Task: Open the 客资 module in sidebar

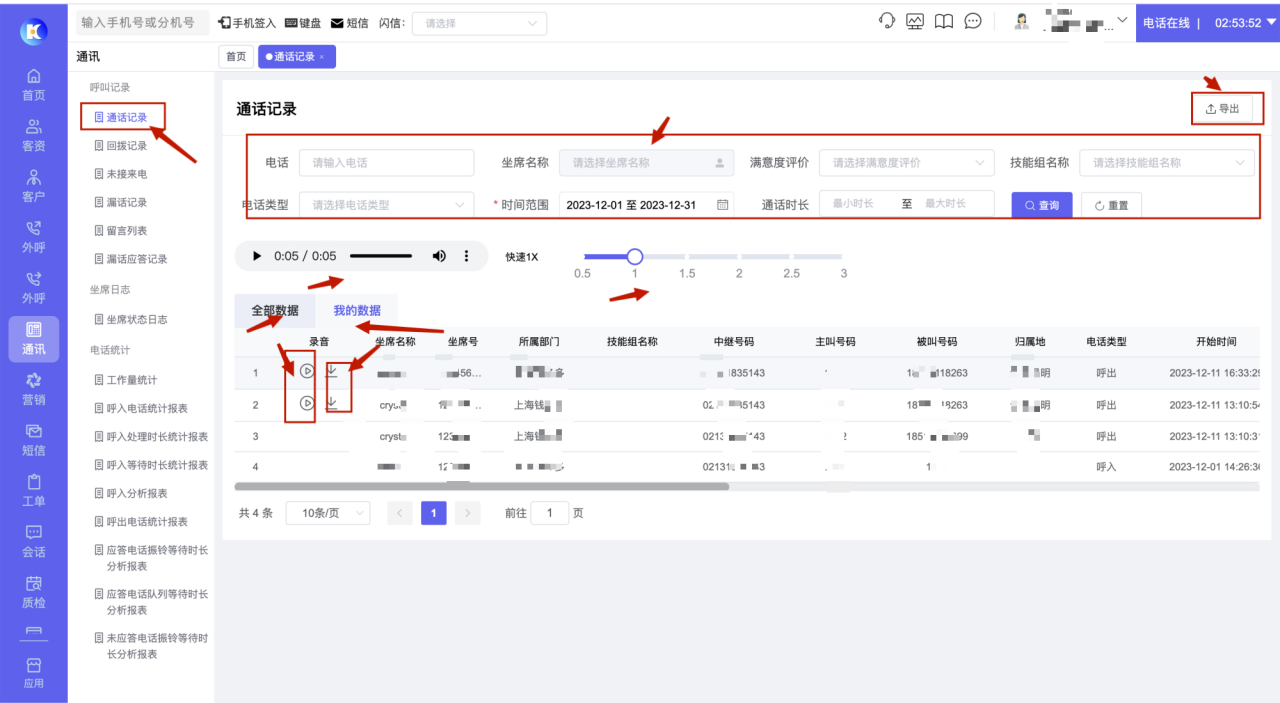Action: click(x=34, y=135)
